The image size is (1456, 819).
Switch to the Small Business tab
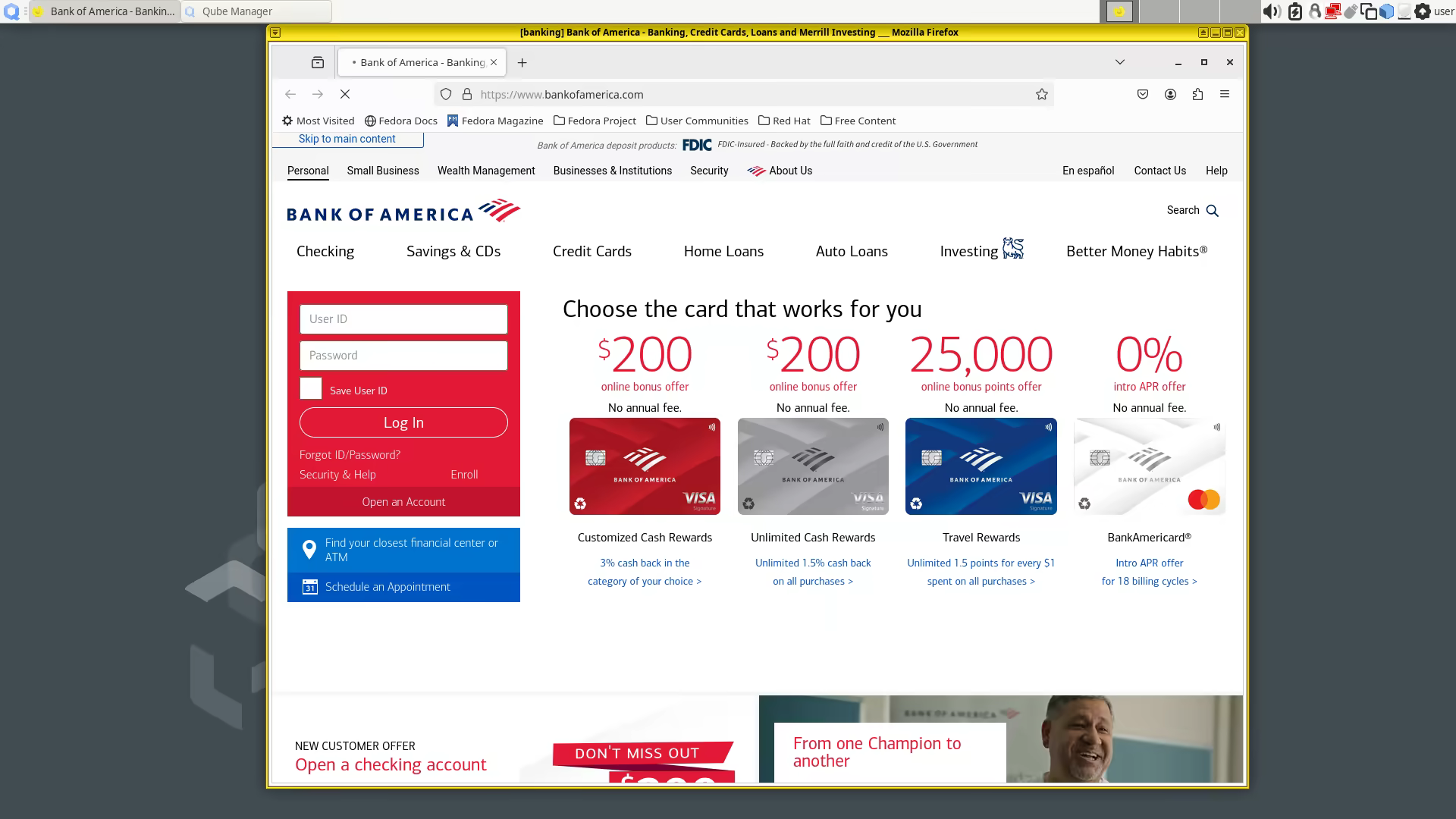tap(383, 171)
